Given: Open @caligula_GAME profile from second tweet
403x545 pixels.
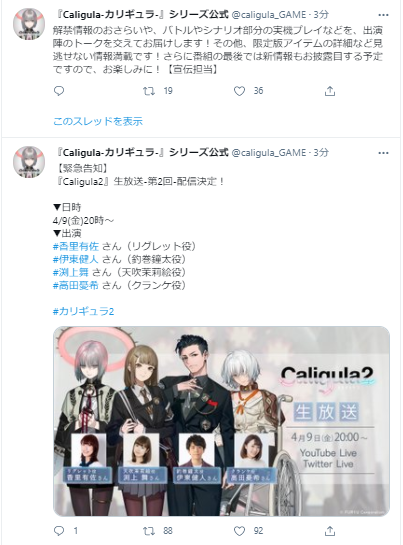Looking at the screenshot, I should point(269,153).
